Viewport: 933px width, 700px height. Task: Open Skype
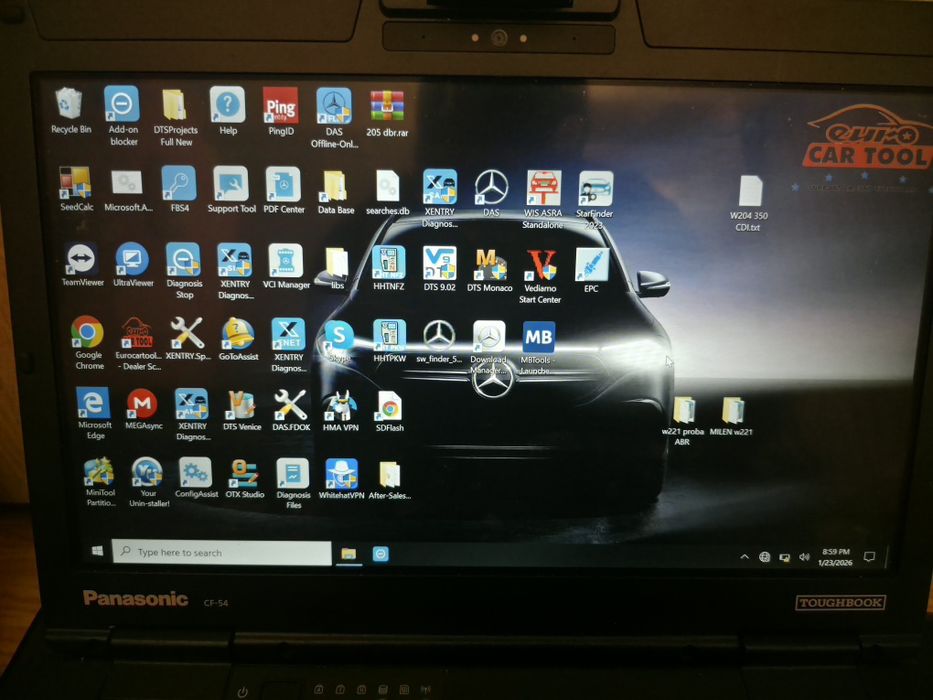pyautogui.click(x=339, y=336)
